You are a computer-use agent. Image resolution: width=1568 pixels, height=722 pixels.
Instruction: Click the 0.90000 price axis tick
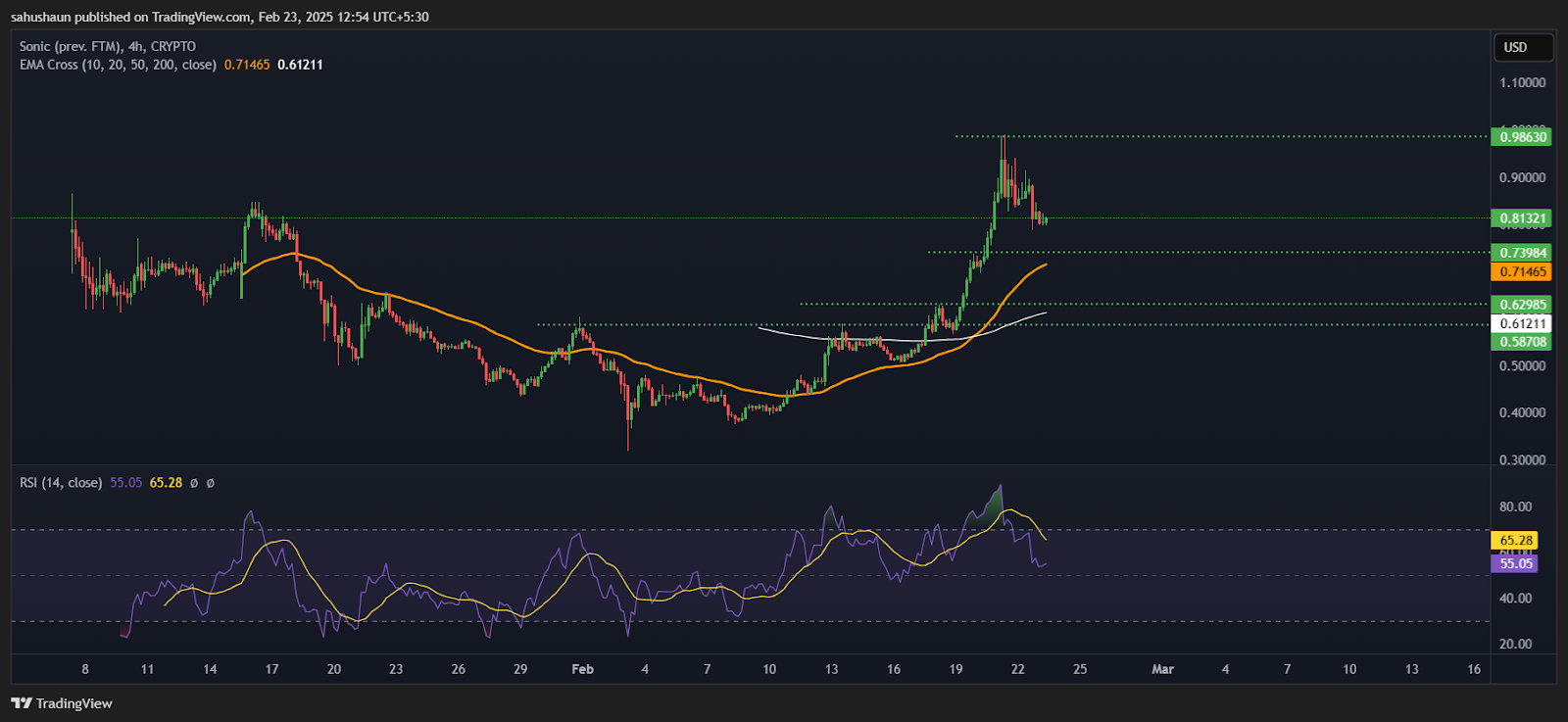[1523, 177]
